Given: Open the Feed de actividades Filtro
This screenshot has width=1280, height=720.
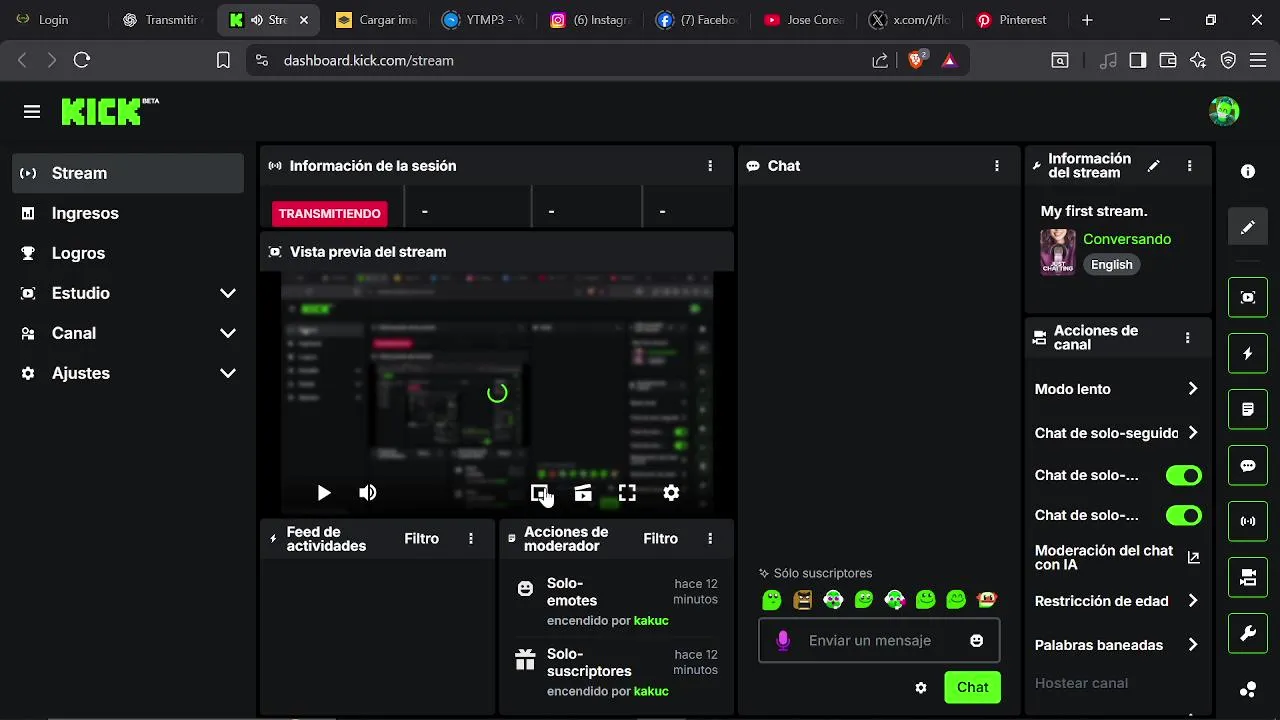Looking at the screenshot, I should point(421,539).
